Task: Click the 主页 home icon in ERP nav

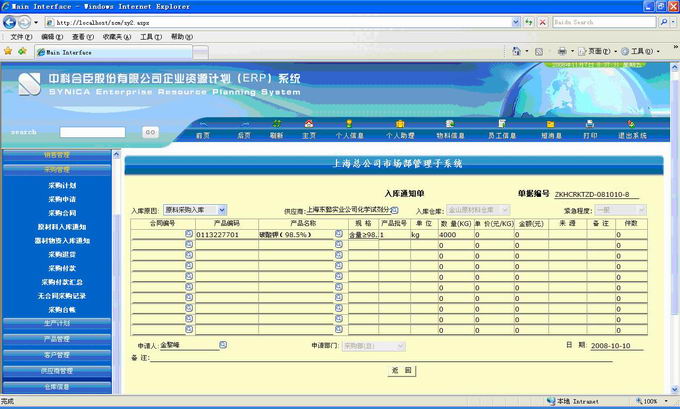Action: point(309,124)
